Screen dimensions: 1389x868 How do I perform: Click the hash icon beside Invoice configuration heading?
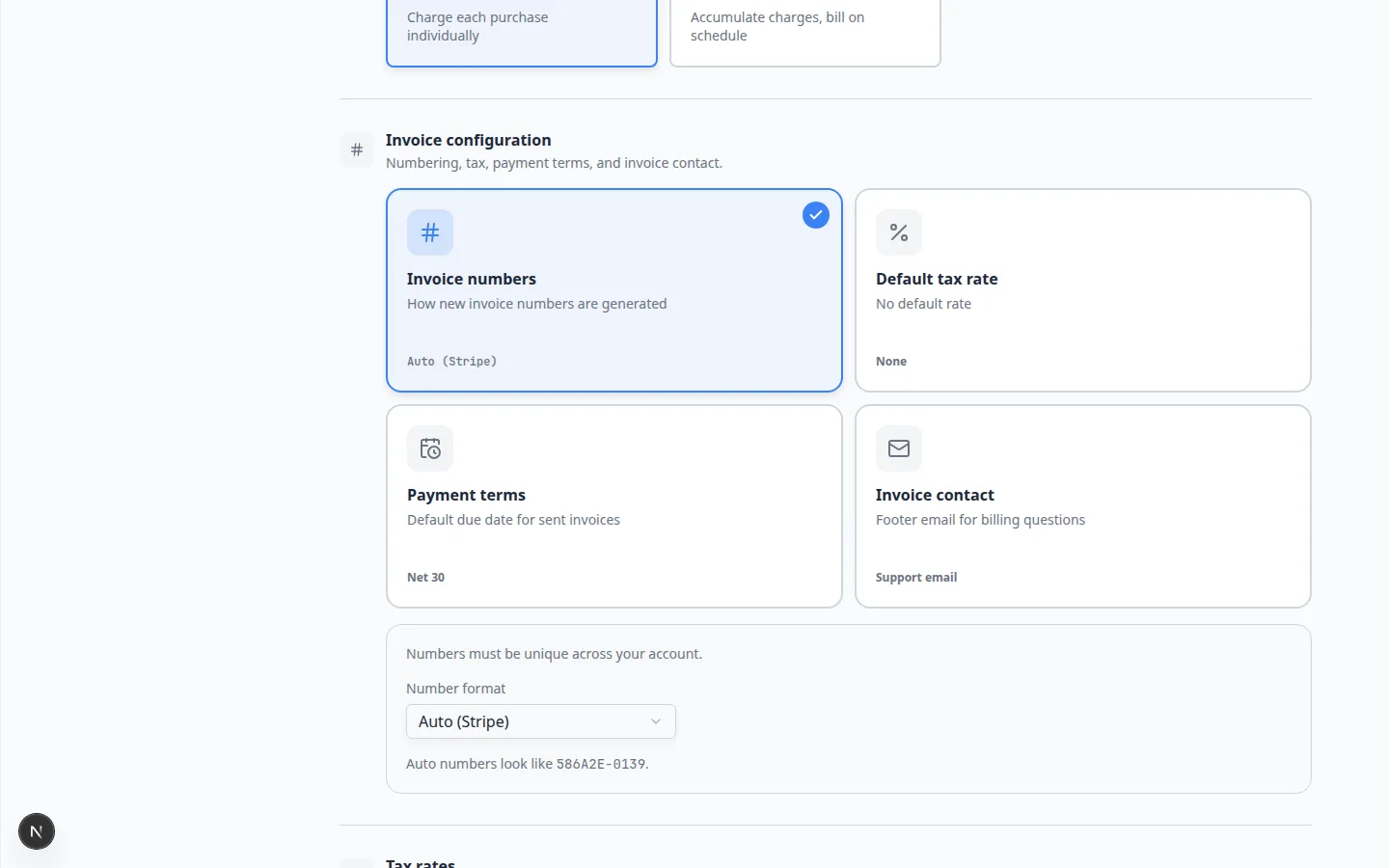pyautogui.click(x=357, y=149)
